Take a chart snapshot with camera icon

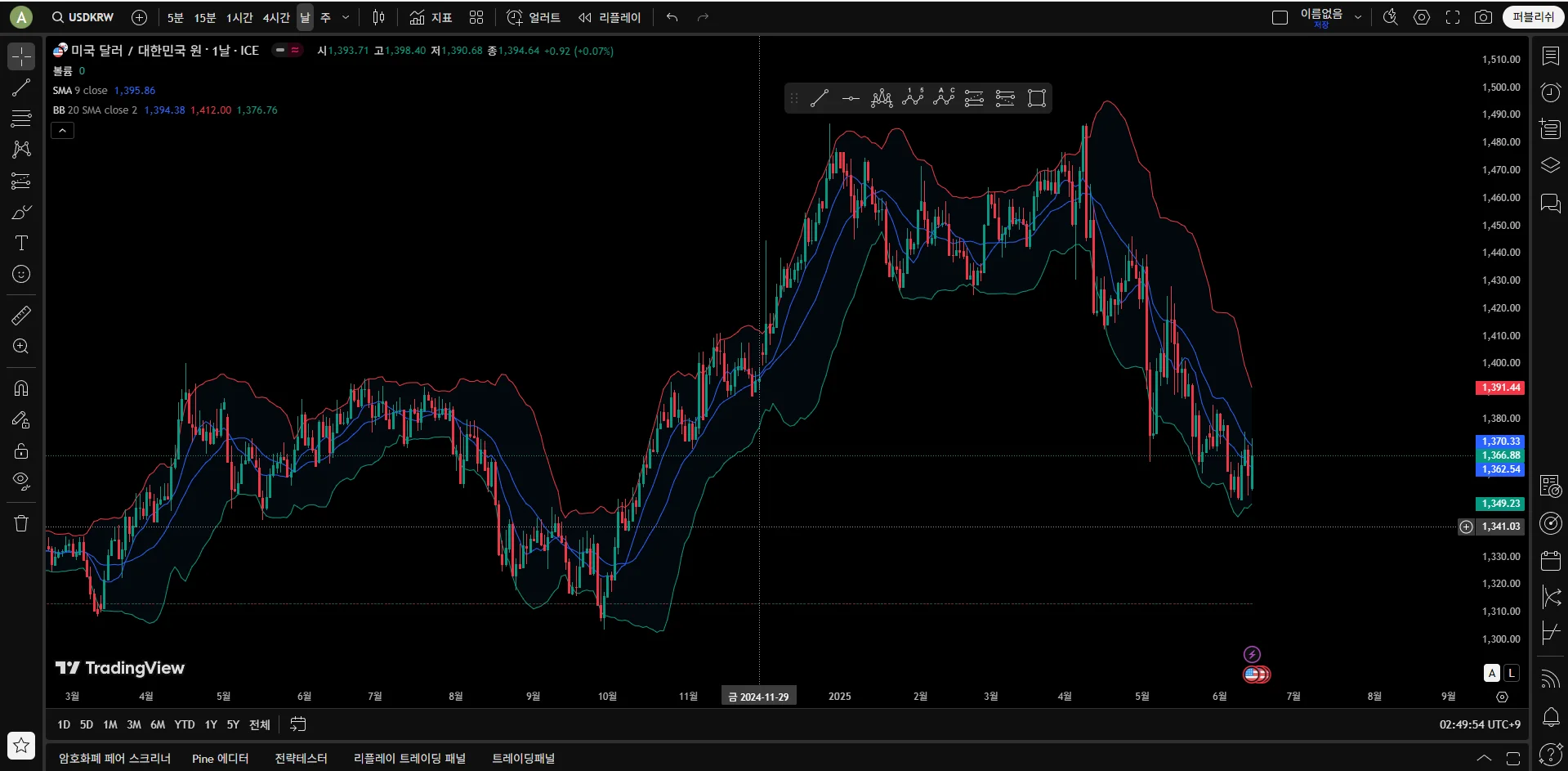pos(1483,17)
